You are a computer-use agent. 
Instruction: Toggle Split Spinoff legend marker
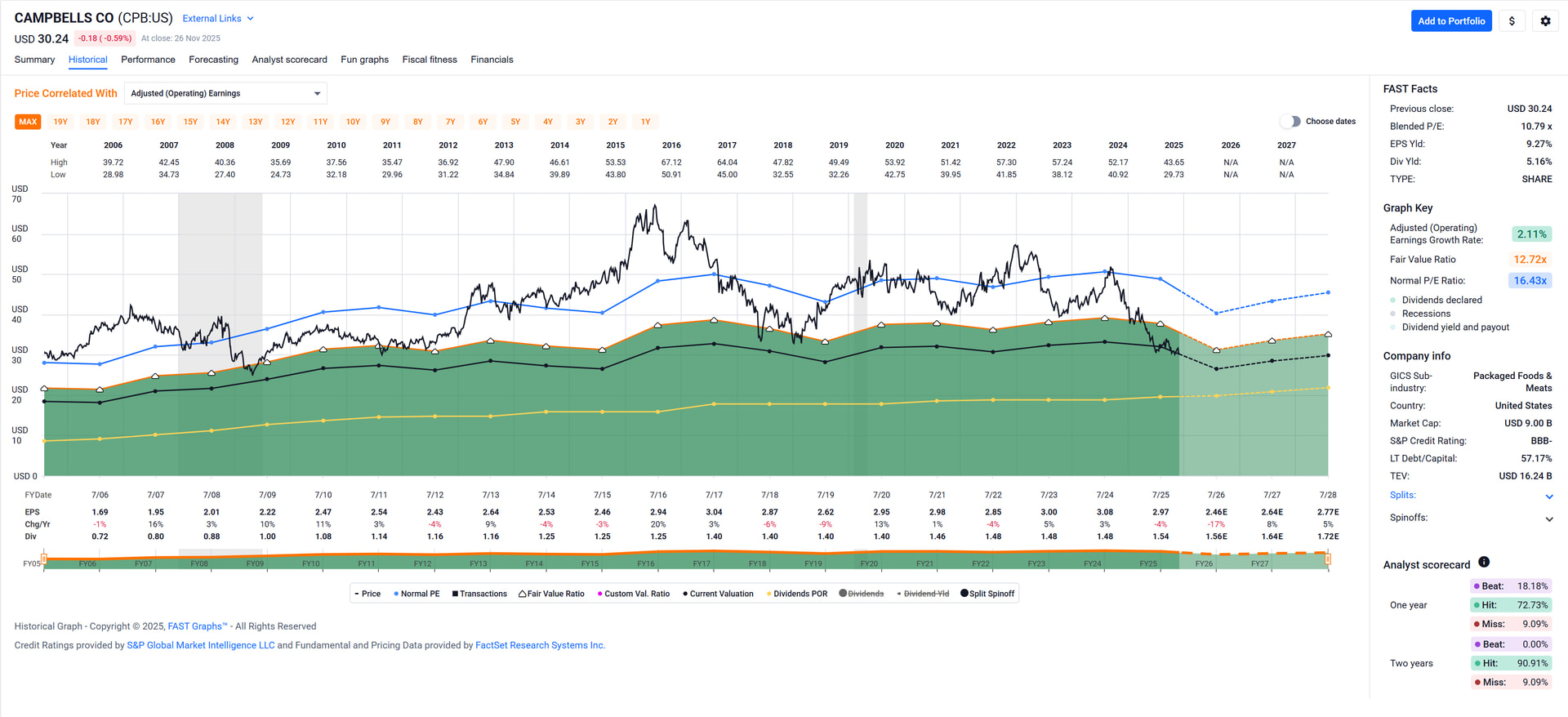coord(964,594)
